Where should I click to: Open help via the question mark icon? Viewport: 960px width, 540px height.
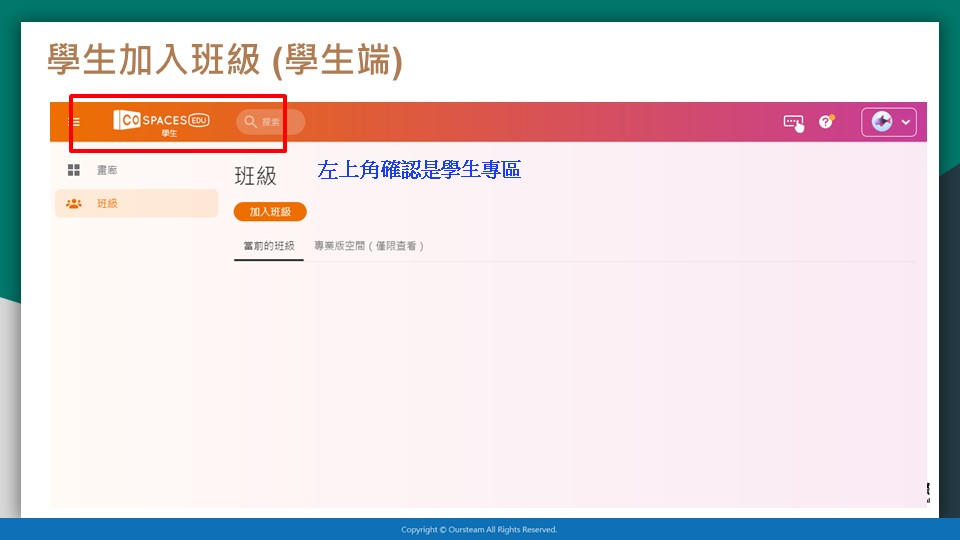click(x=826, y=121)
